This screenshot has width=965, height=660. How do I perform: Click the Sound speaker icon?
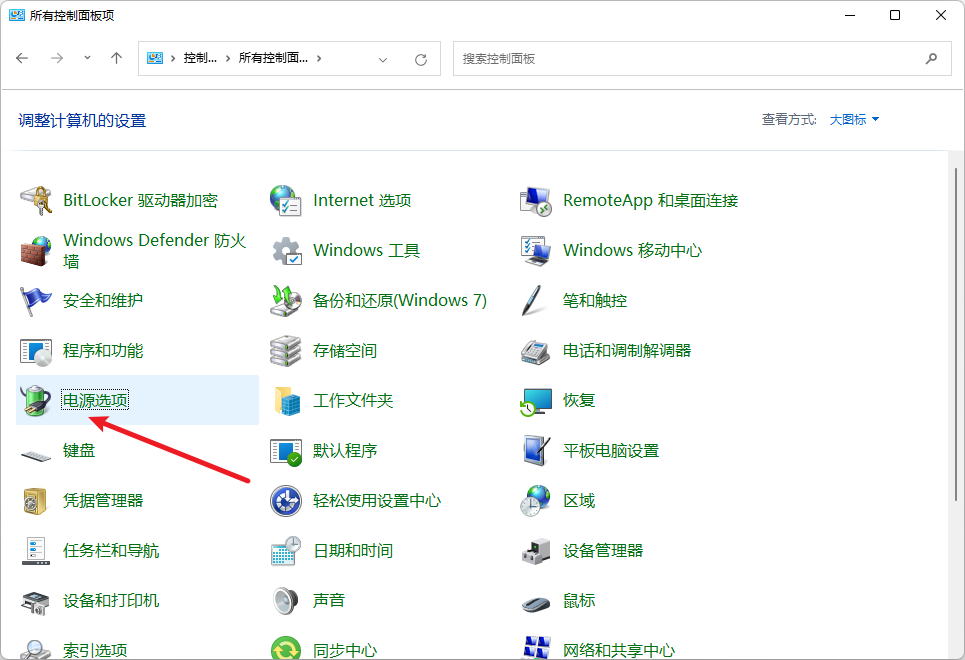[286, 602]
